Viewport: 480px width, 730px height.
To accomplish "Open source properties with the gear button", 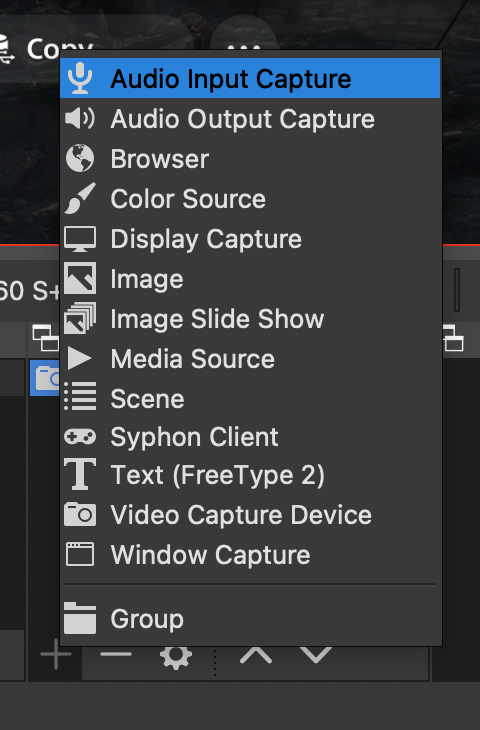I will [x=176, y=656].
